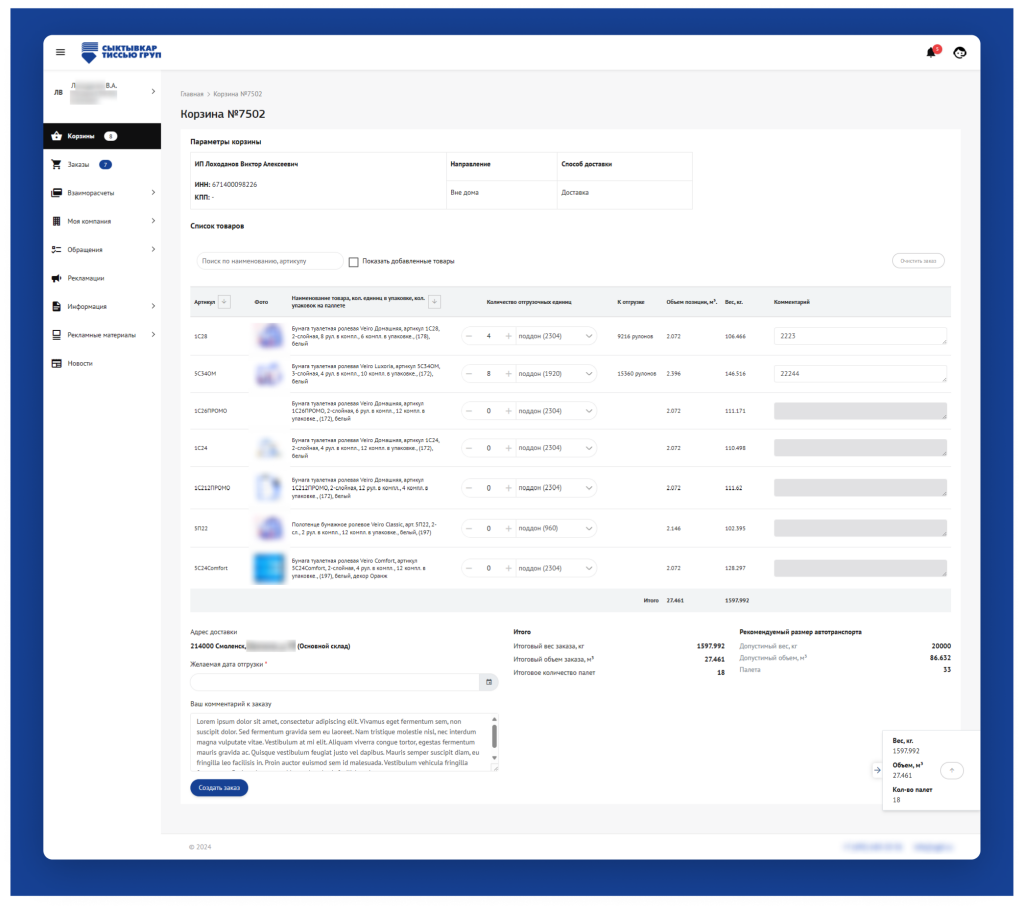
Task: Expand the Рекламные материалы submenu chevron
Action: click(x=153, y=334)
